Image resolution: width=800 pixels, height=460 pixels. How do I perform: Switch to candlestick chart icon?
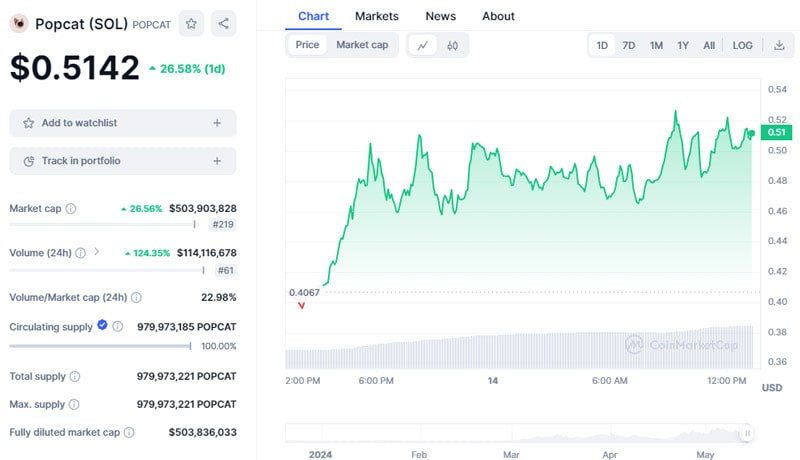452,45
